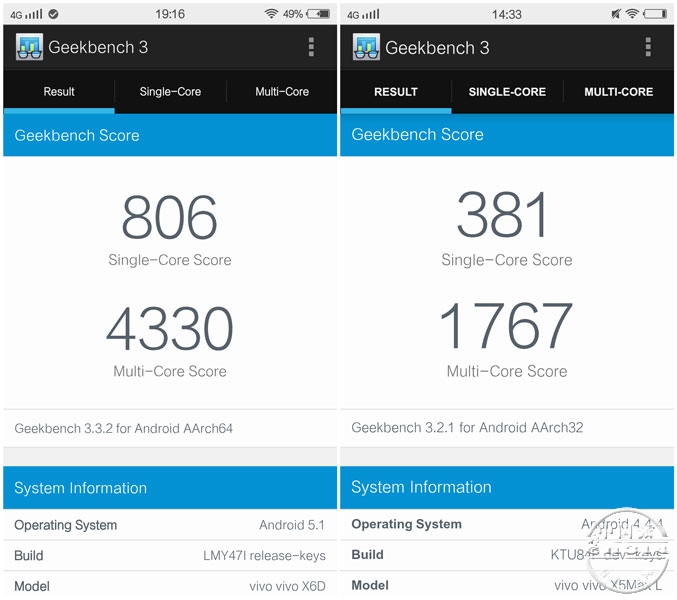
Task: Switch to SINGLE-CORE tab on right screen
Action: pos(507,92)
